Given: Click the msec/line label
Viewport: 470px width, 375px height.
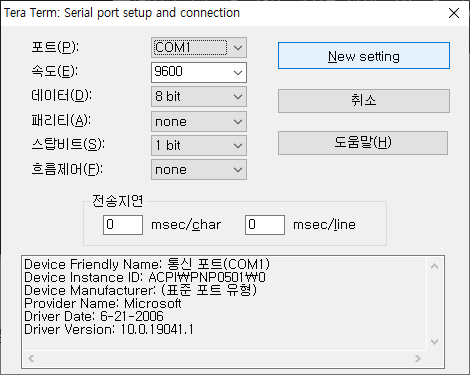Looking at the screenshot, I should [x=324, y=225].
